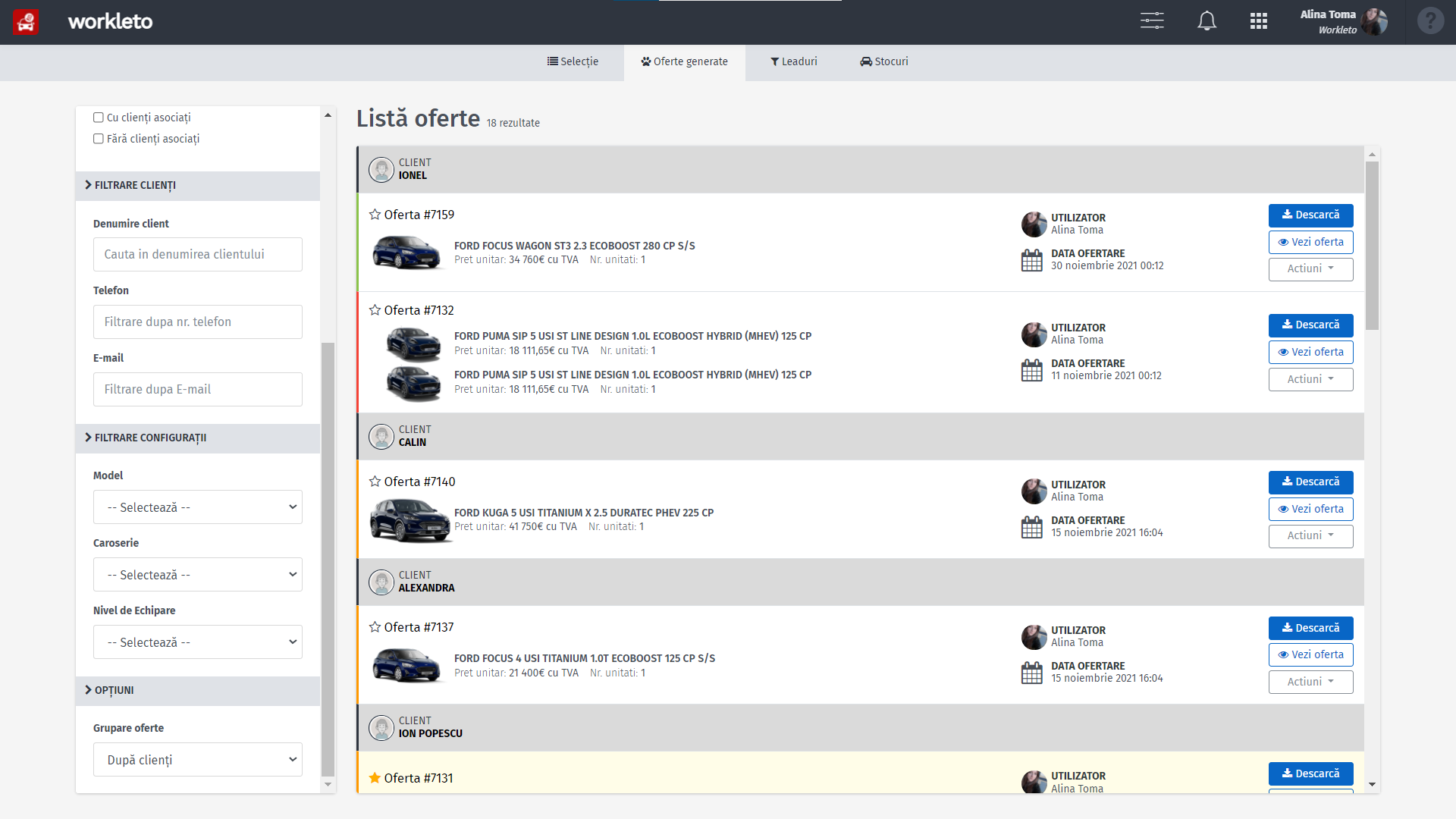
Task: View Oferta #7140 via Vezi oferta
Action: 1310,509
